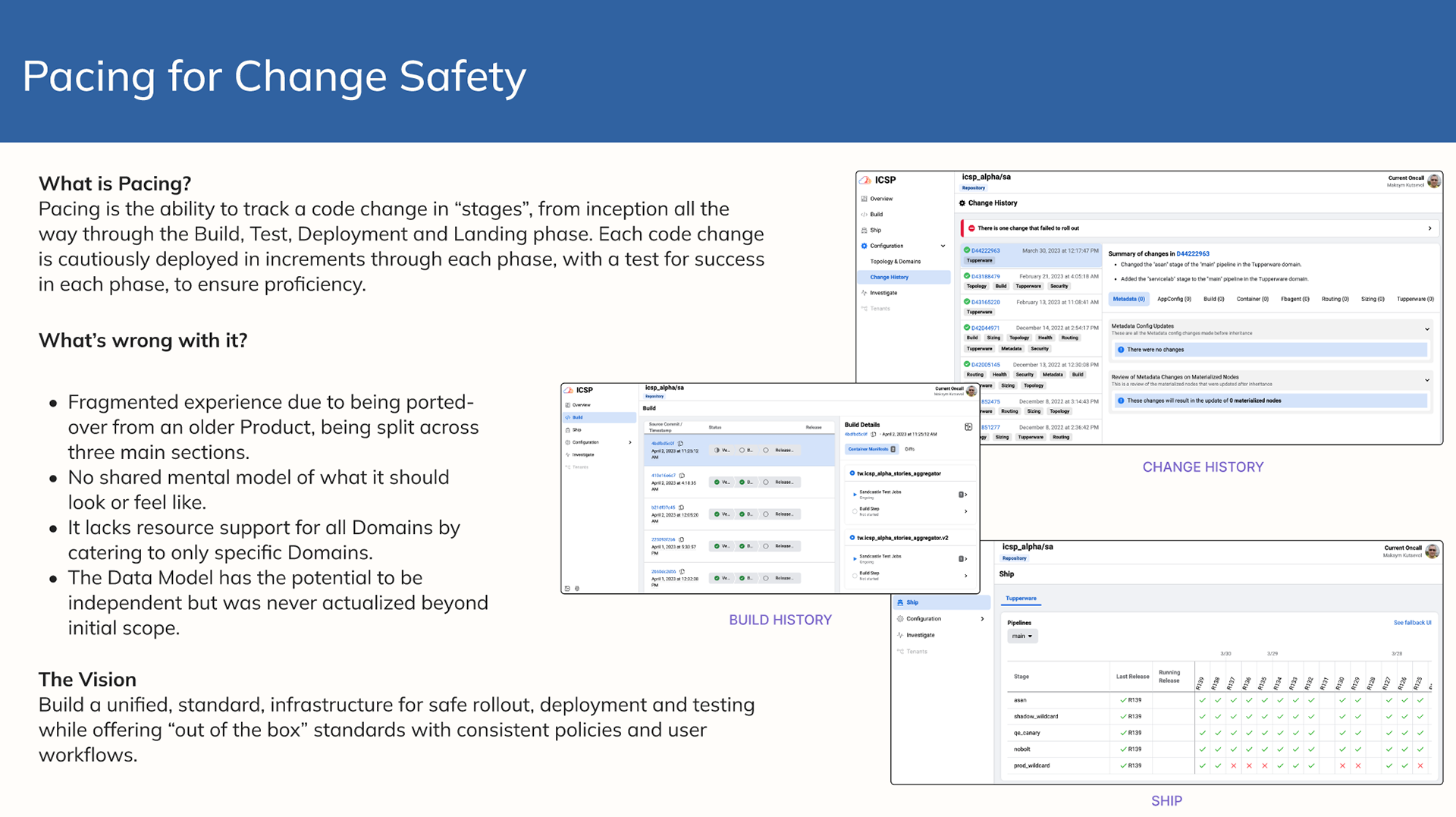Select Change History item in sidebar
The image size is (1456, 817).
(904, 278)
